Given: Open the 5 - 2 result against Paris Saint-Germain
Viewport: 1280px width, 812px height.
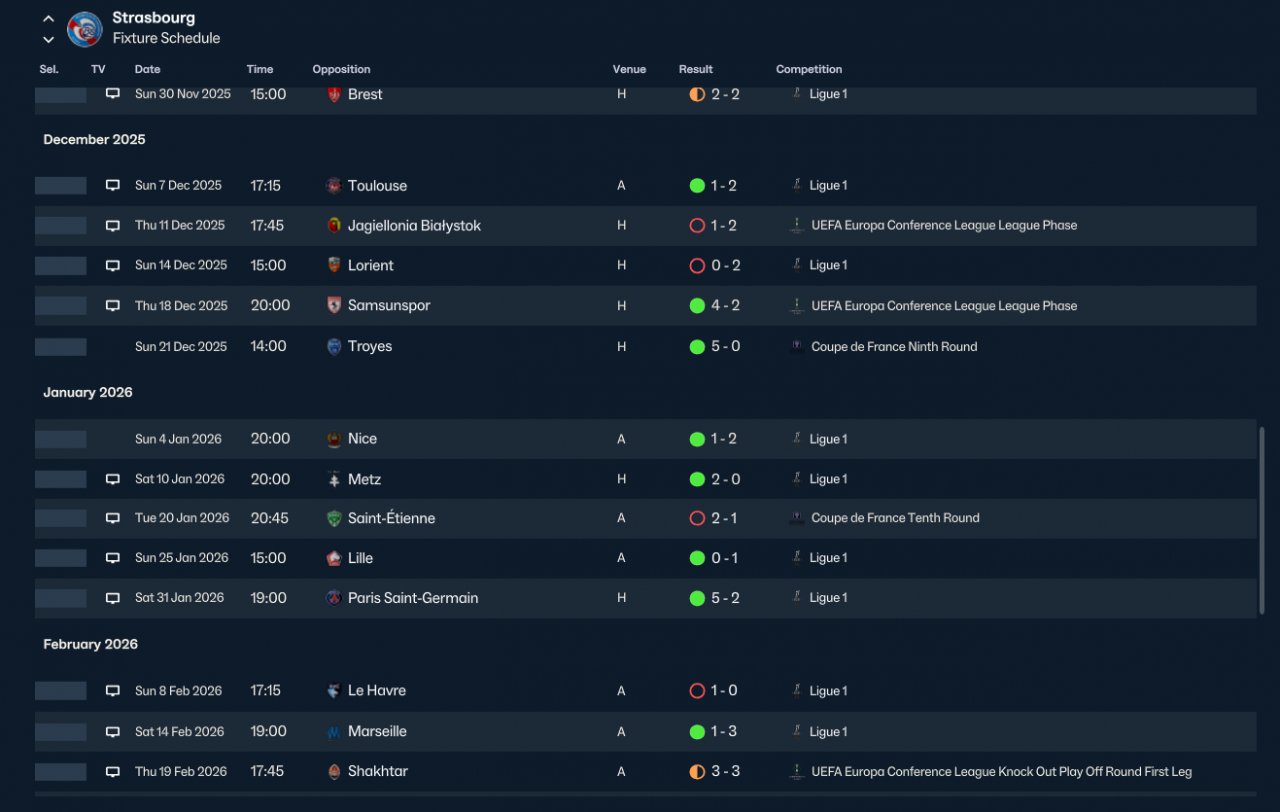Looking at the screenshot, I should (725, 598).
